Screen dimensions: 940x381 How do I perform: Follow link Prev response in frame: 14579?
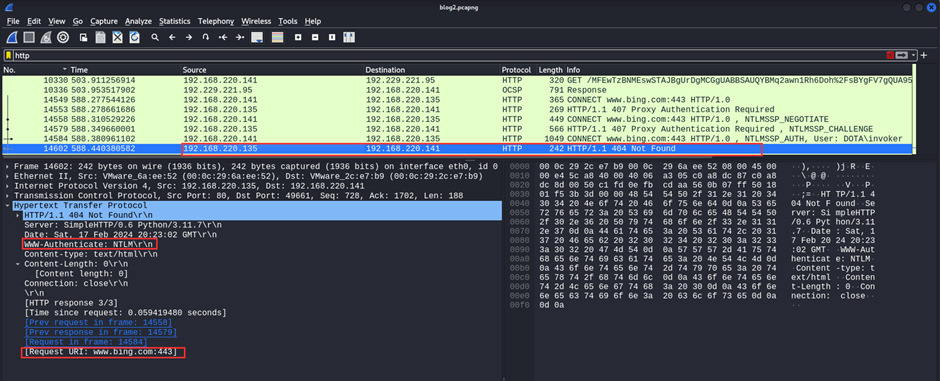[x=101, y=332]
